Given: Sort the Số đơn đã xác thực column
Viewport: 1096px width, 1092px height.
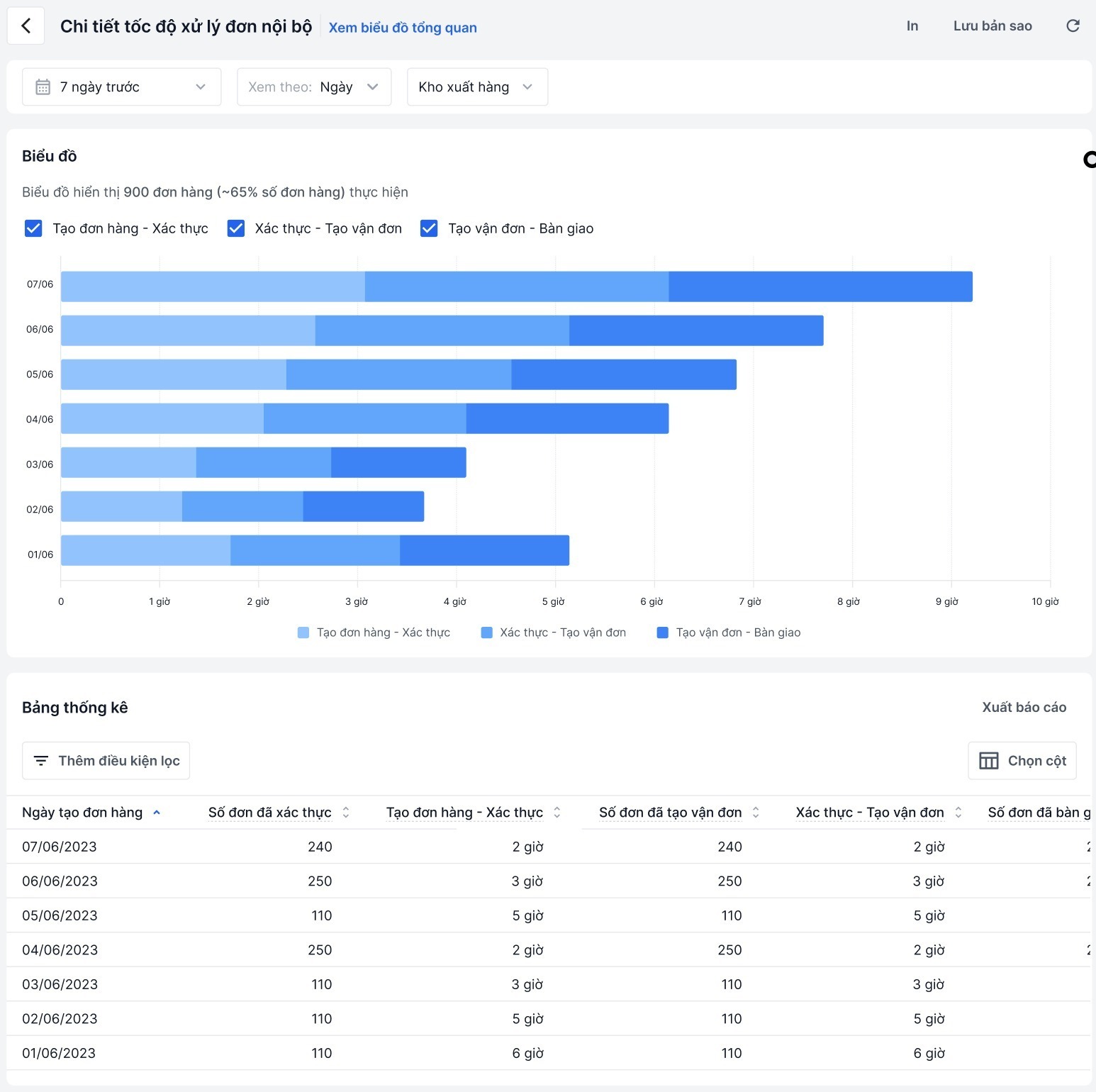Looking at the screenshot, I should pyautogui.click(x=346, y=813).
